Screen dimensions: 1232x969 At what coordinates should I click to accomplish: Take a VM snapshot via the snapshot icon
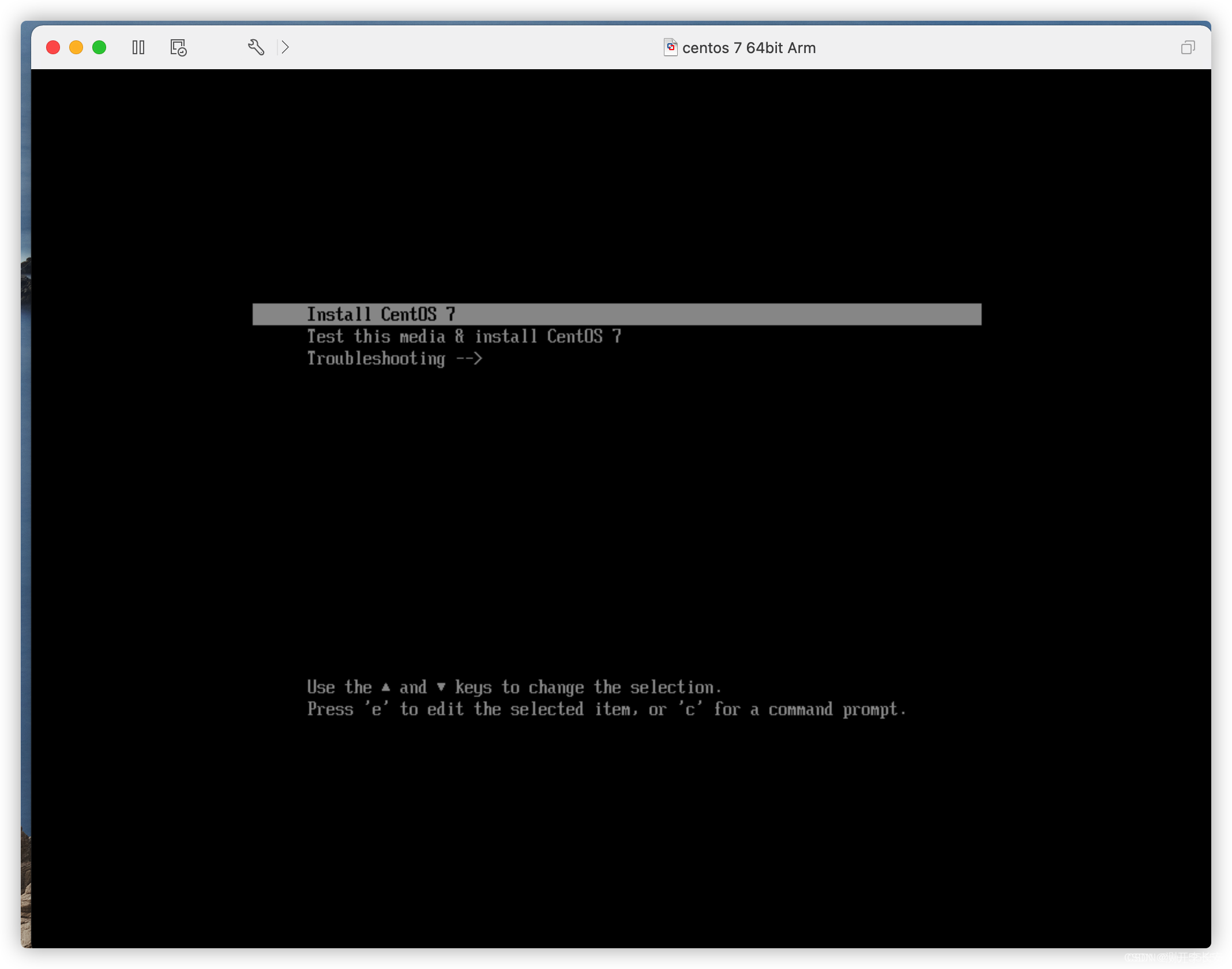pyautogui.click(x=178, y=47)
